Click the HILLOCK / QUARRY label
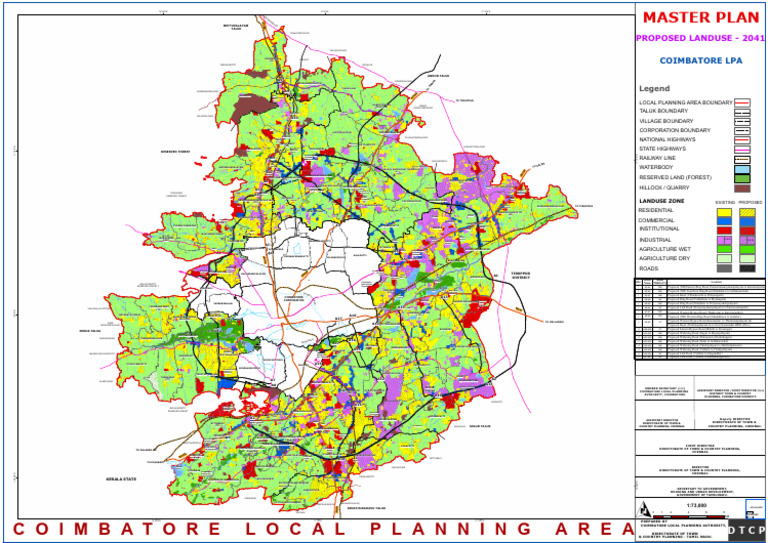Screen dimensions: 768x543 click(x=664, y=188)
